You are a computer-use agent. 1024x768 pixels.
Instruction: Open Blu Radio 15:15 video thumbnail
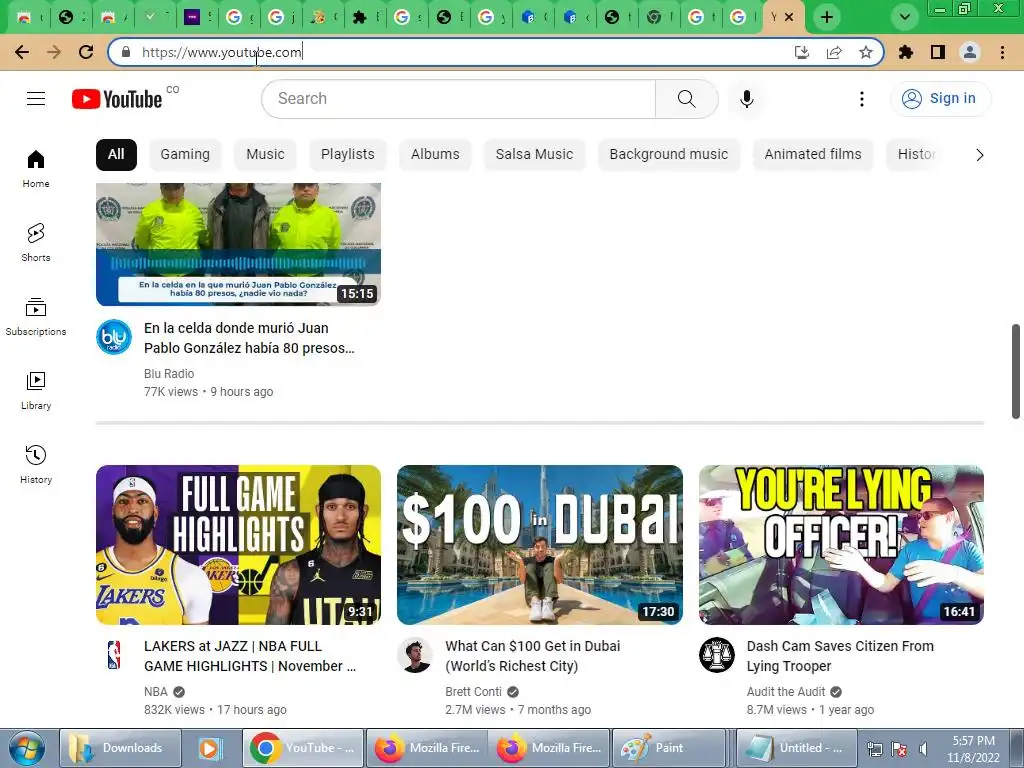coord(238,244)
